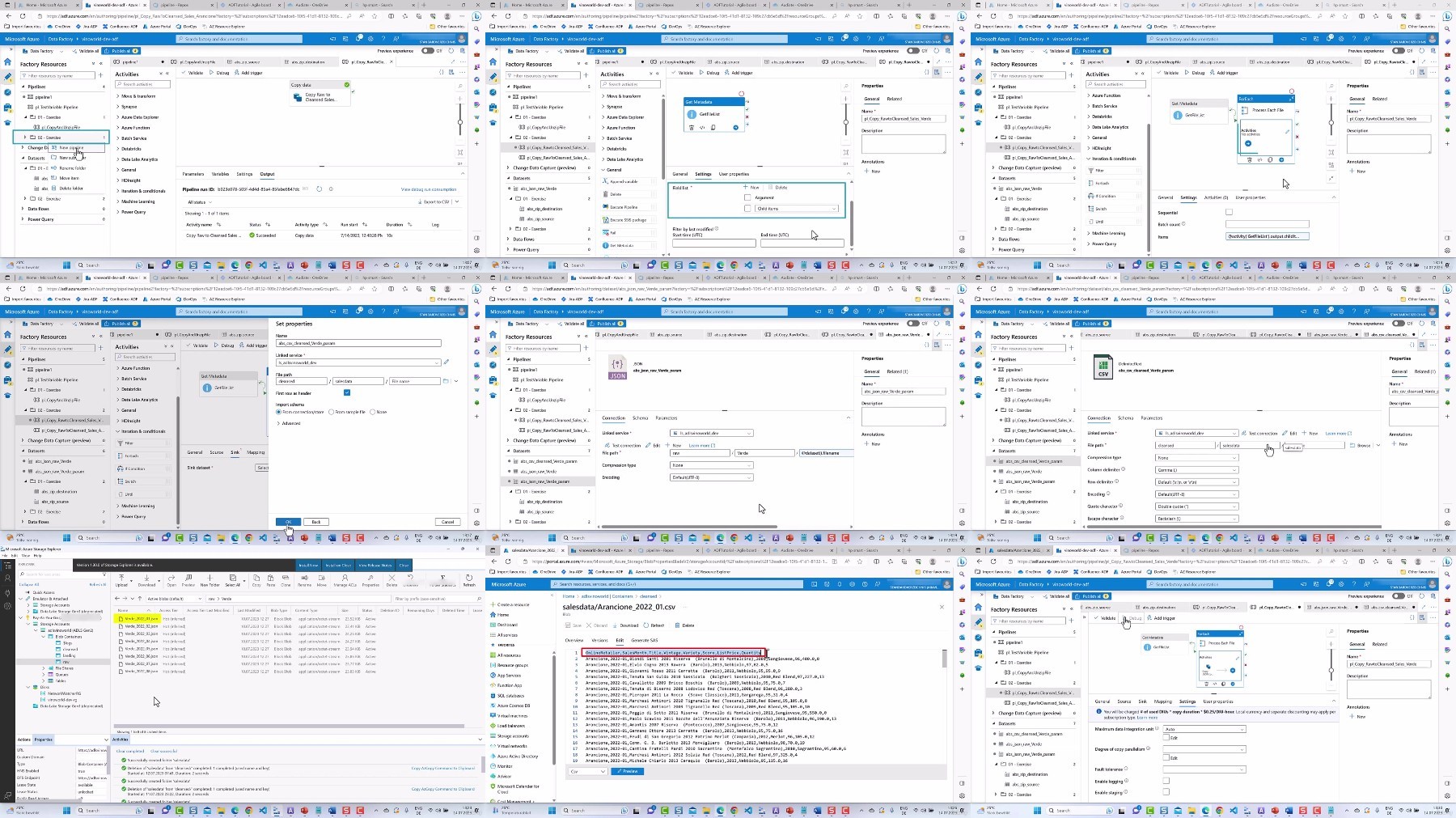This screenshot has width=1456, height=818.
Task: Untick First row as header in Set properties
Action: click(347, 392)
